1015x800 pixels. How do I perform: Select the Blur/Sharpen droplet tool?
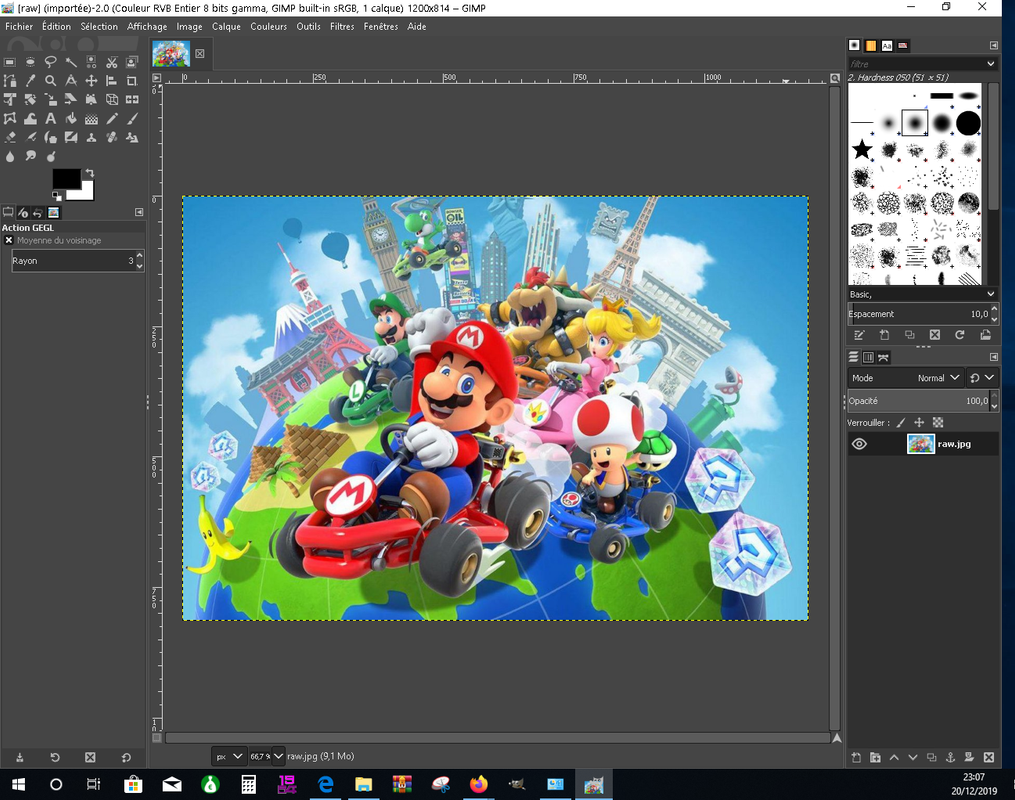point(10,156)
